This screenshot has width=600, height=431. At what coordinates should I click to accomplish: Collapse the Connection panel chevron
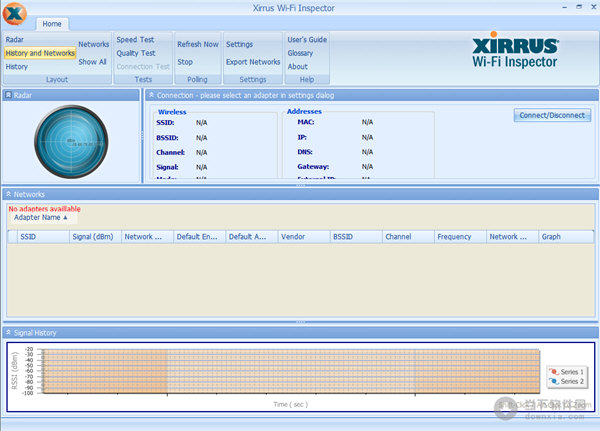coord(152,95)
